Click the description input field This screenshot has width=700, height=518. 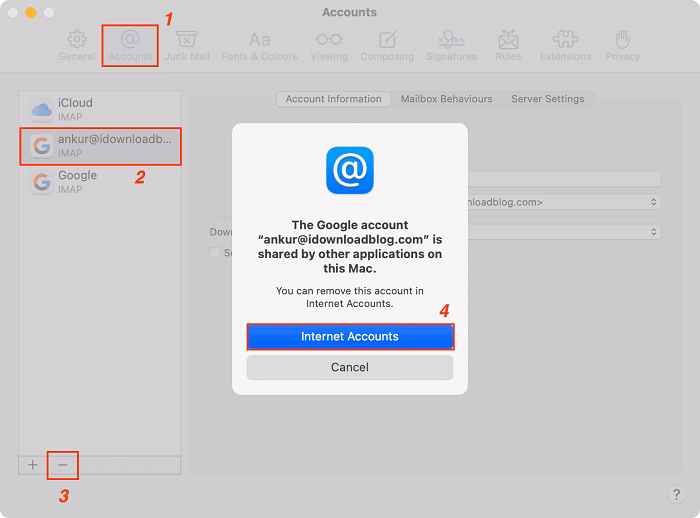pyautogui.click(x=564, y=180)
